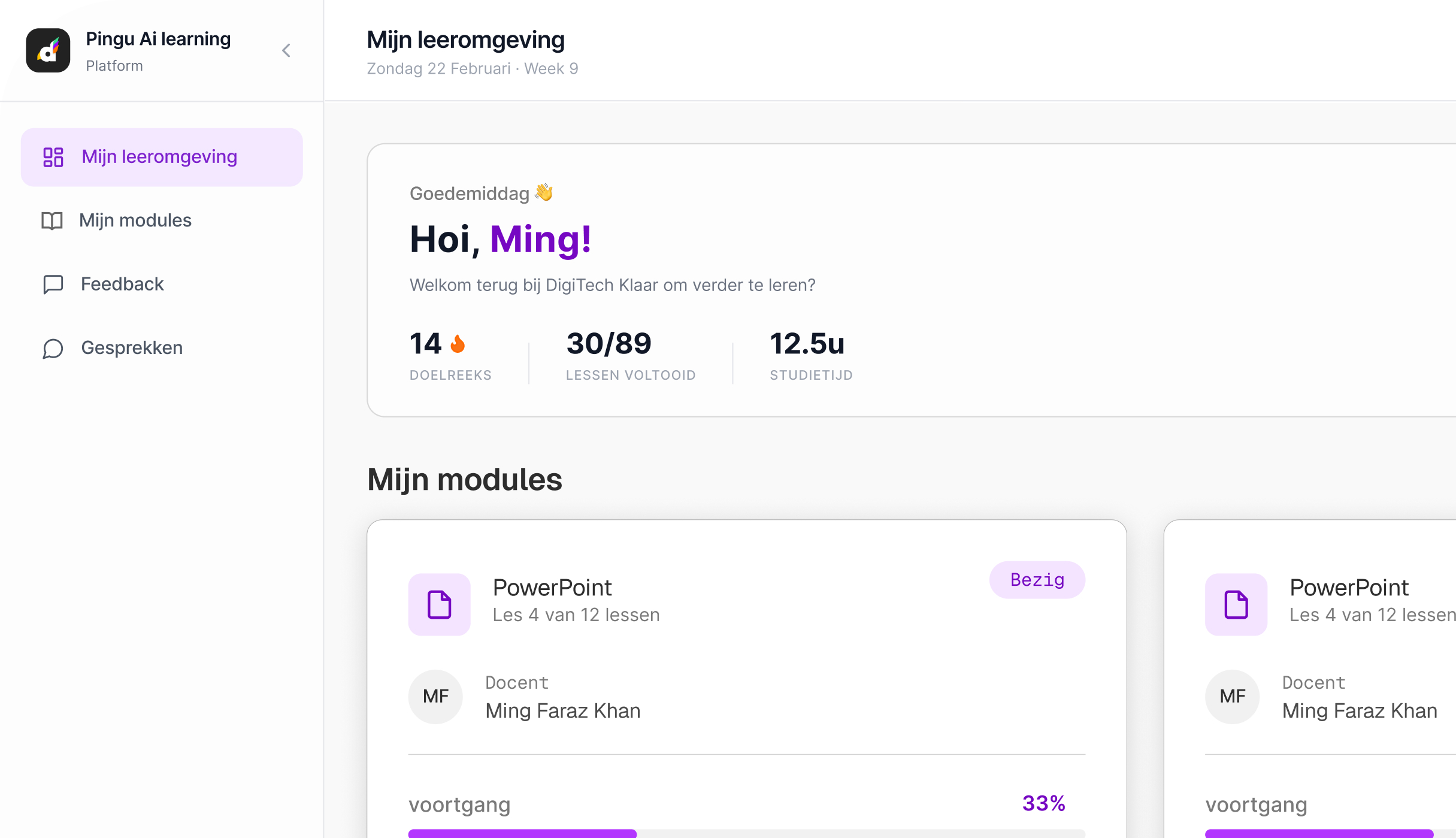Click the Gesprekken chat bubble icon
Viewport: 1456px width, 838px height.
[x=53, y=348]
